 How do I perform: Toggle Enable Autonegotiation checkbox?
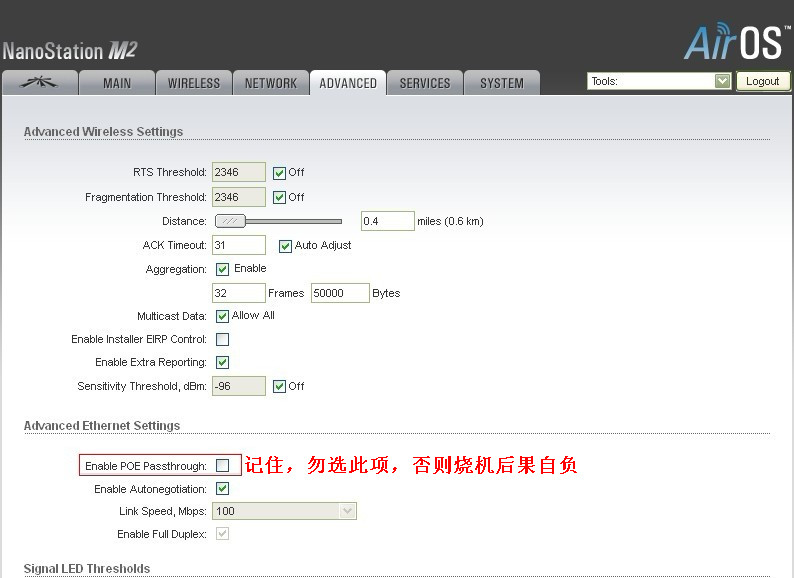point(222,488)
